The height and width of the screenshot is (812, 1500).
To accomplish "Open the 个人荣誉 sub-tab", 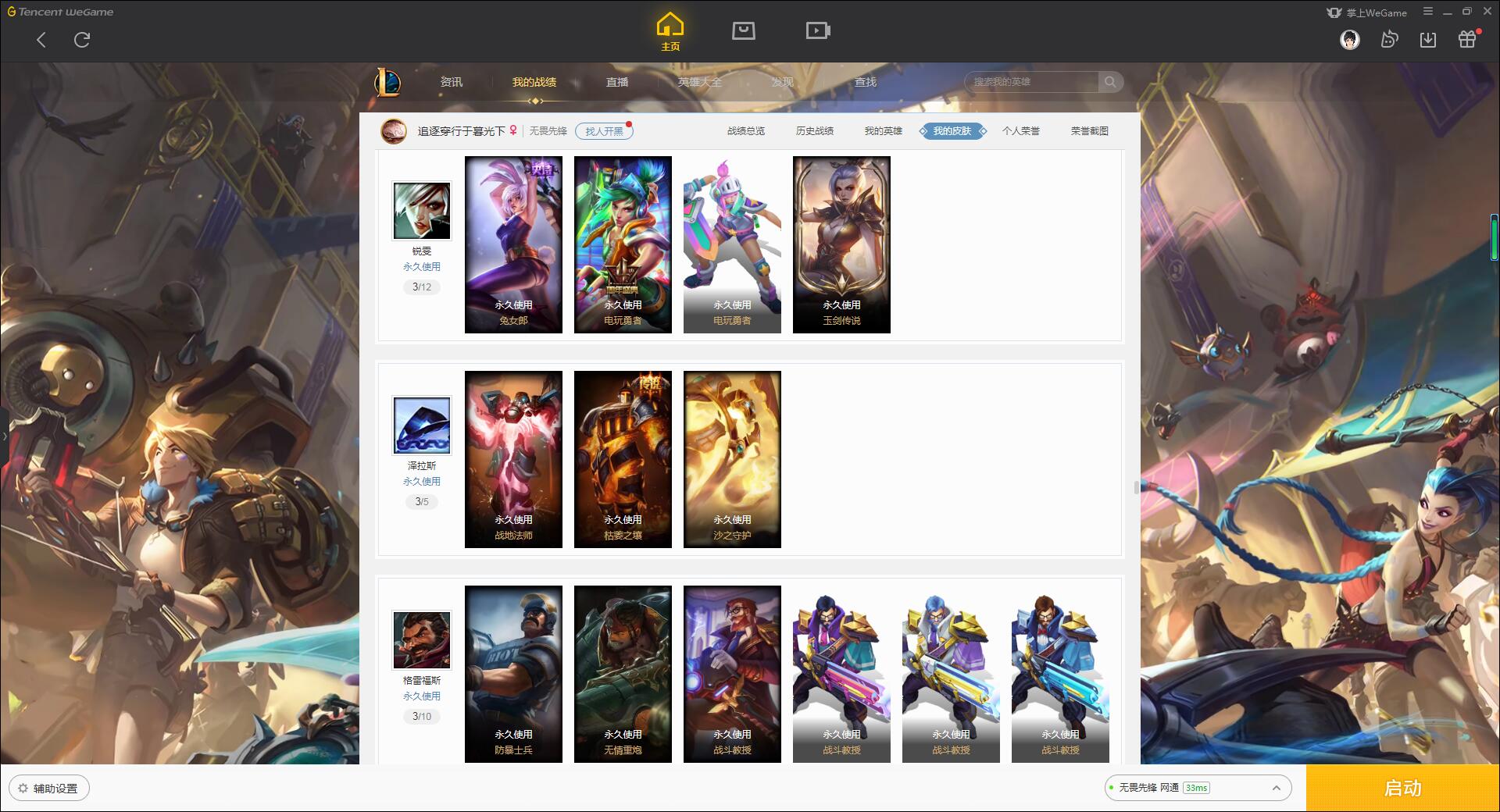I will click(x=1021, y=131).
